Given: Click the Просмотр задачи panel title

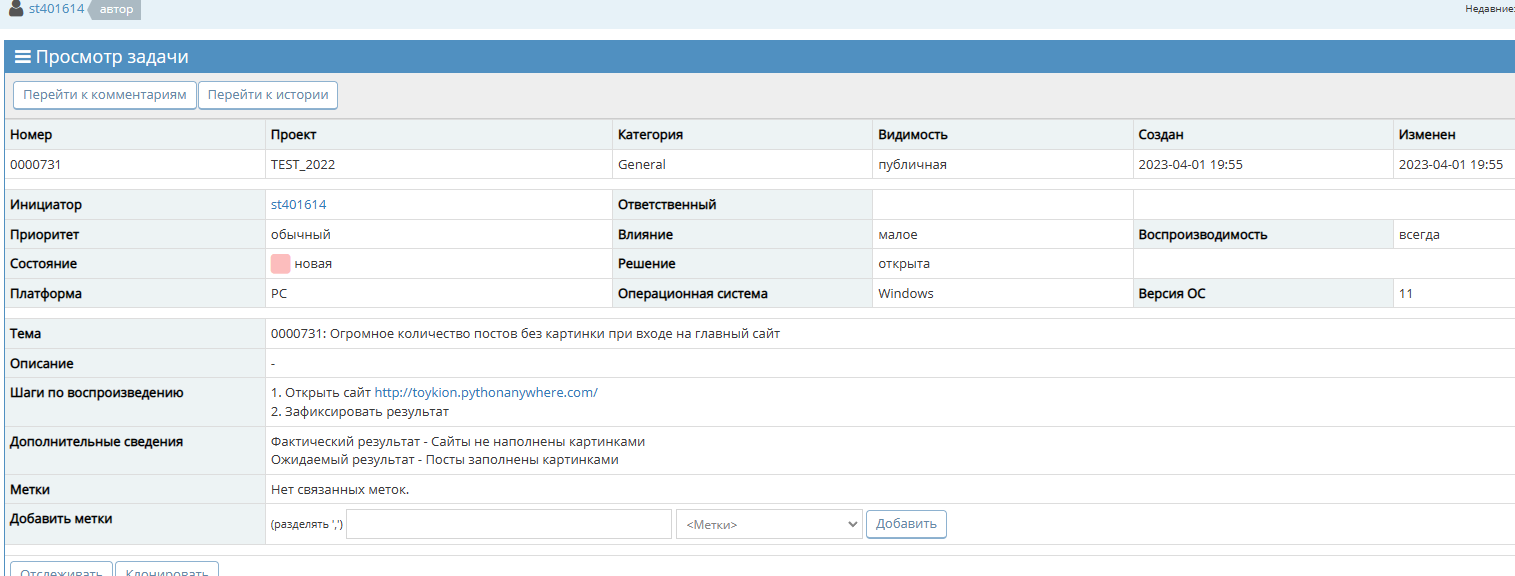Looking at the screenshot, I should (112, 57).
